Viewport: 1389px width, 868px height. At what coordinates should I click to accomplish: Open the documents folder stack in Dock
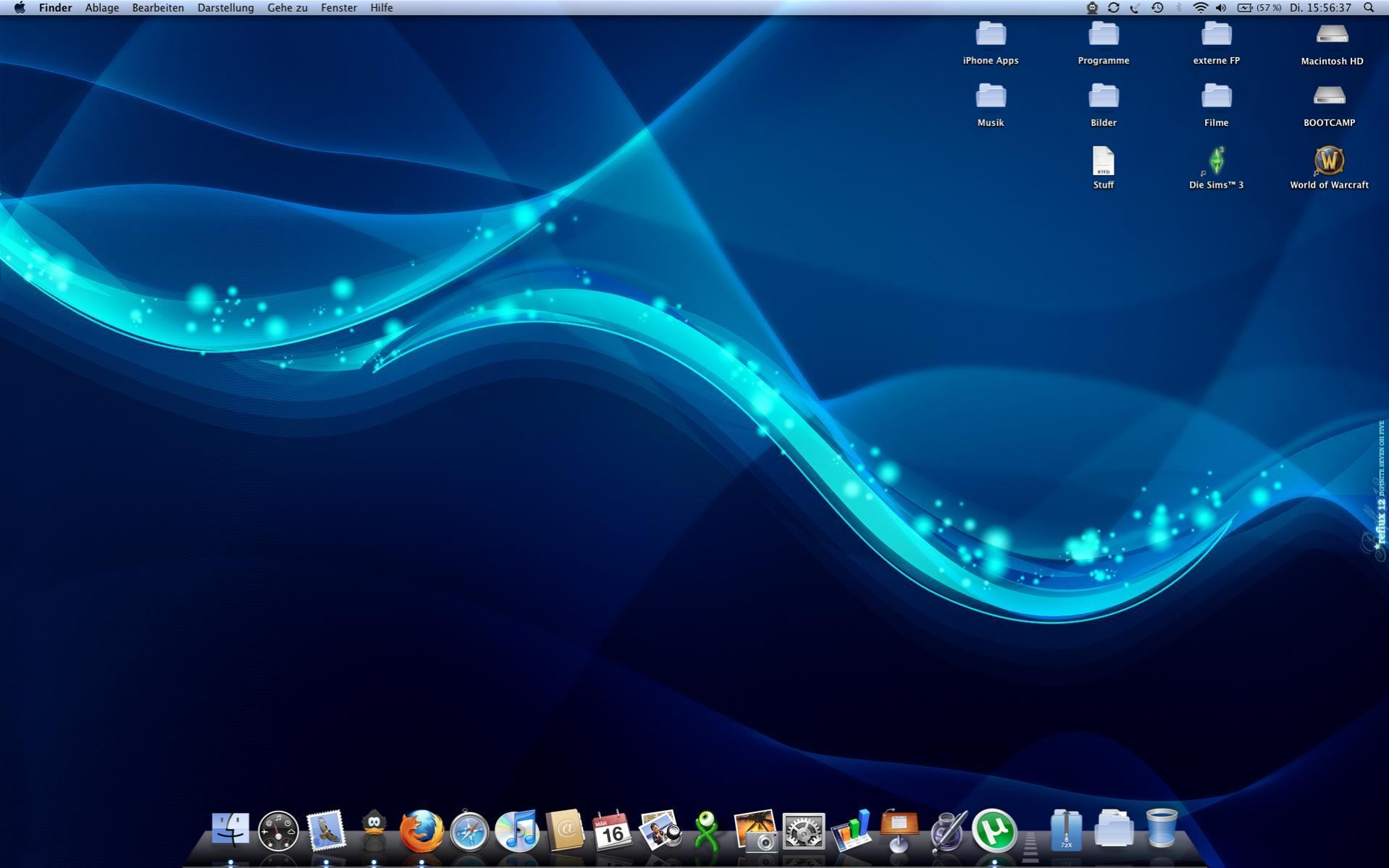1114,829
